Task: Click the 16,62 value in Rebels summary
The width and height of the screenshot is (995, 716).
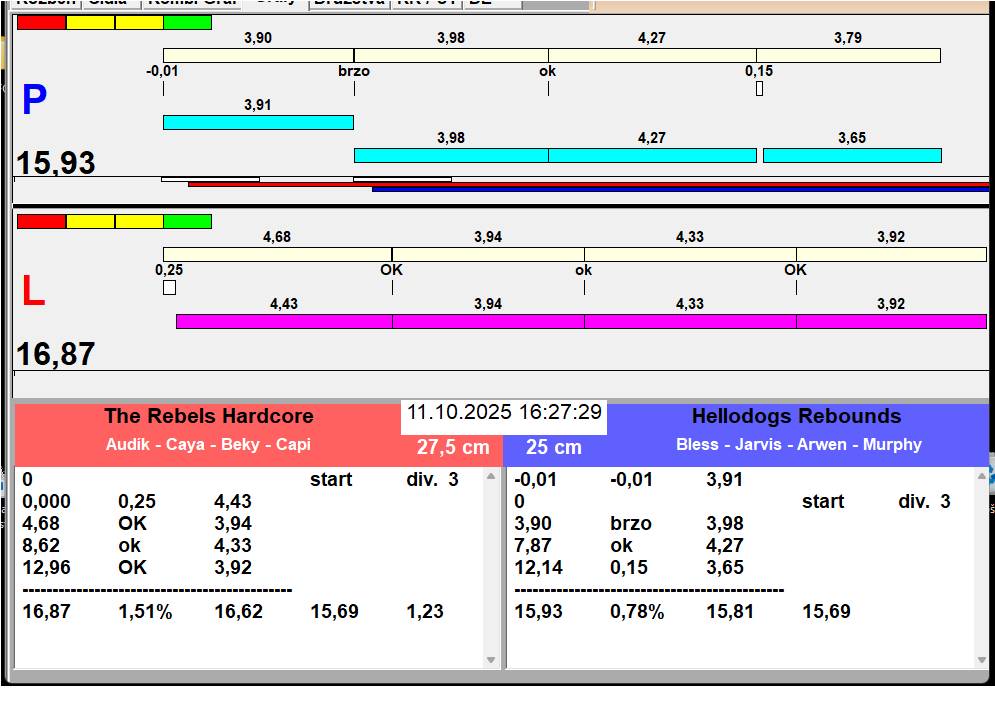Action: 239,611
